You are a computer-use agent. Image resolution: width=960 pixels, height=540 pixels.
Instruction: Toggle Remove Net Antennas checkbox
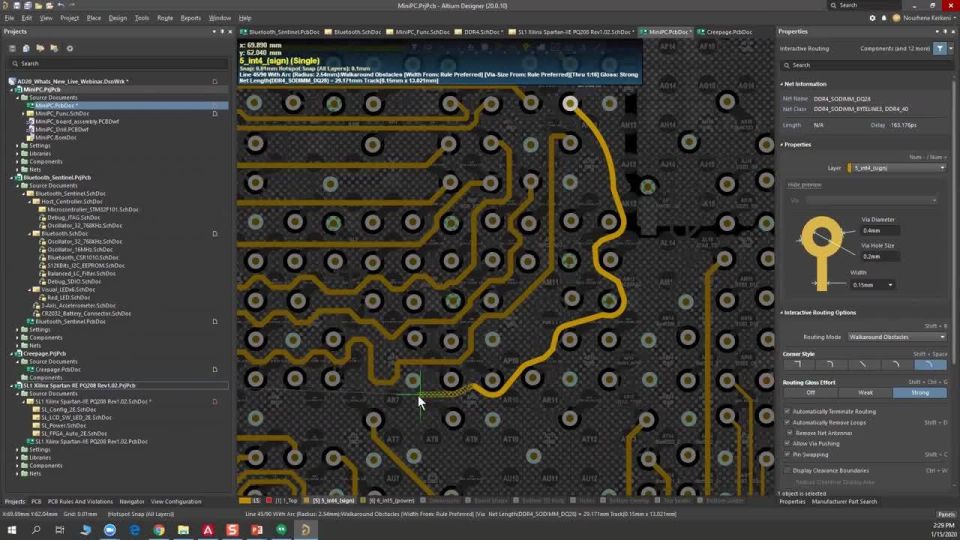[790, 433]
